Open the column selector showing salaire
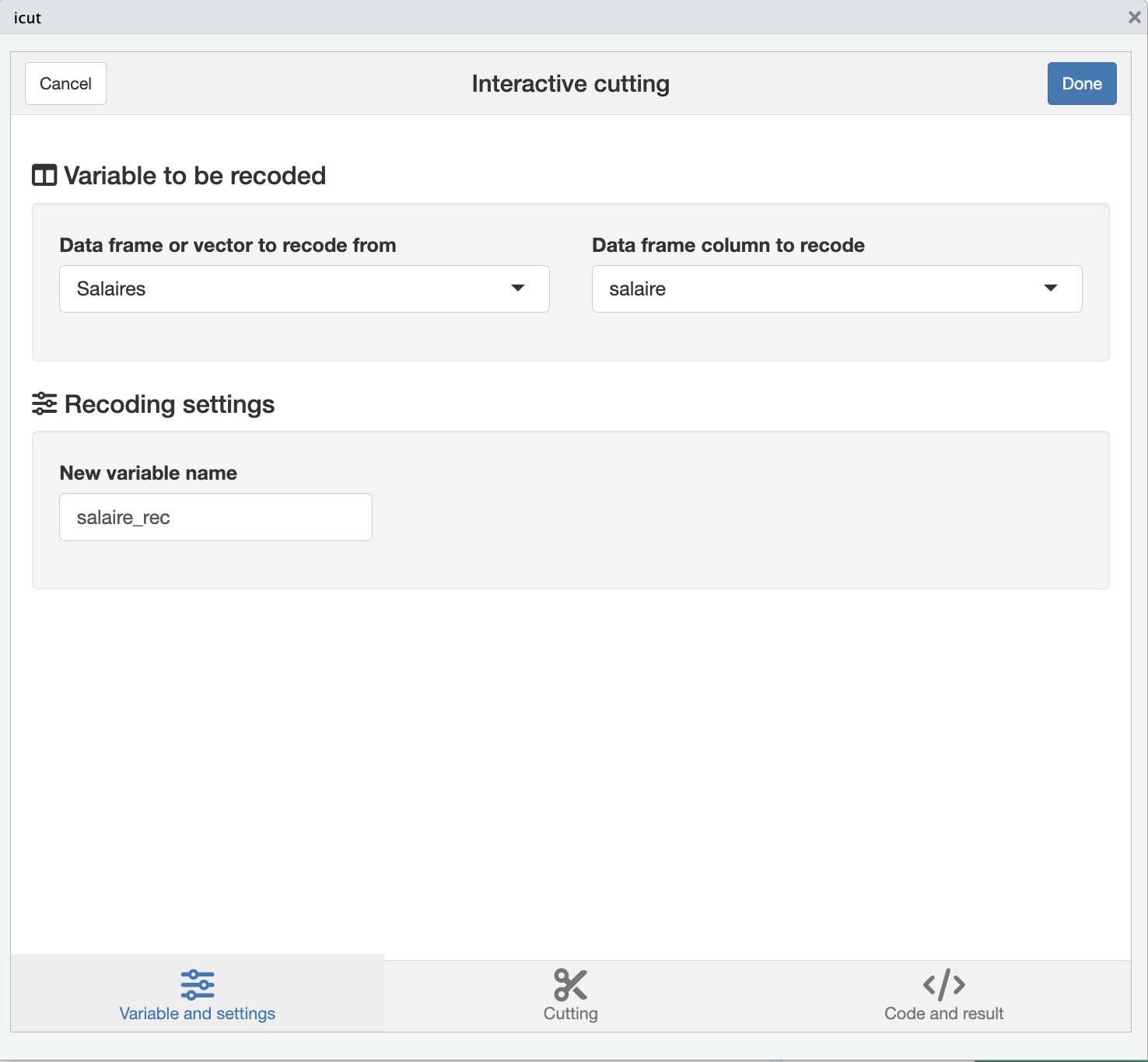The height and width of the screenshot is (1062, 1148). tap(837, 289)
